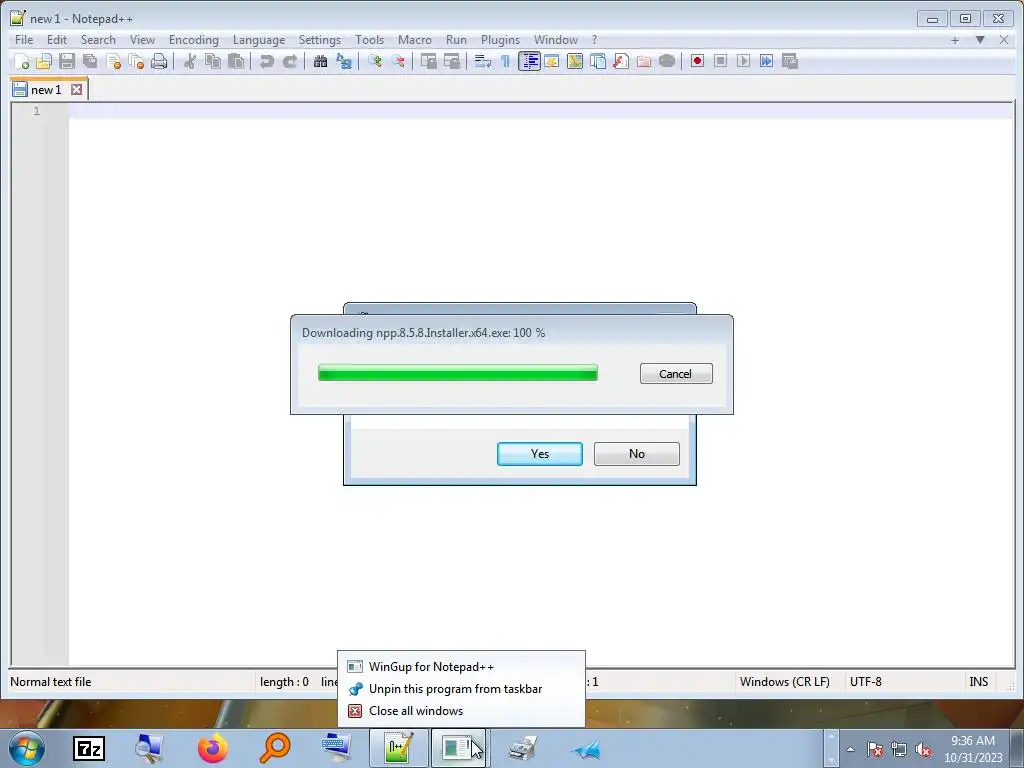Click the plus button beside the menu bar
The height and width of the screenshot is (768, 1024).
pyautogui.click(x=955, y=40)
